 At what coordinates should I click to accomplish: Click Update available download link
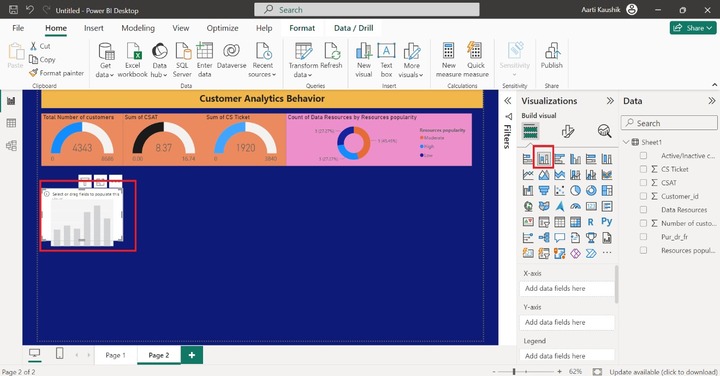[663, 372]
